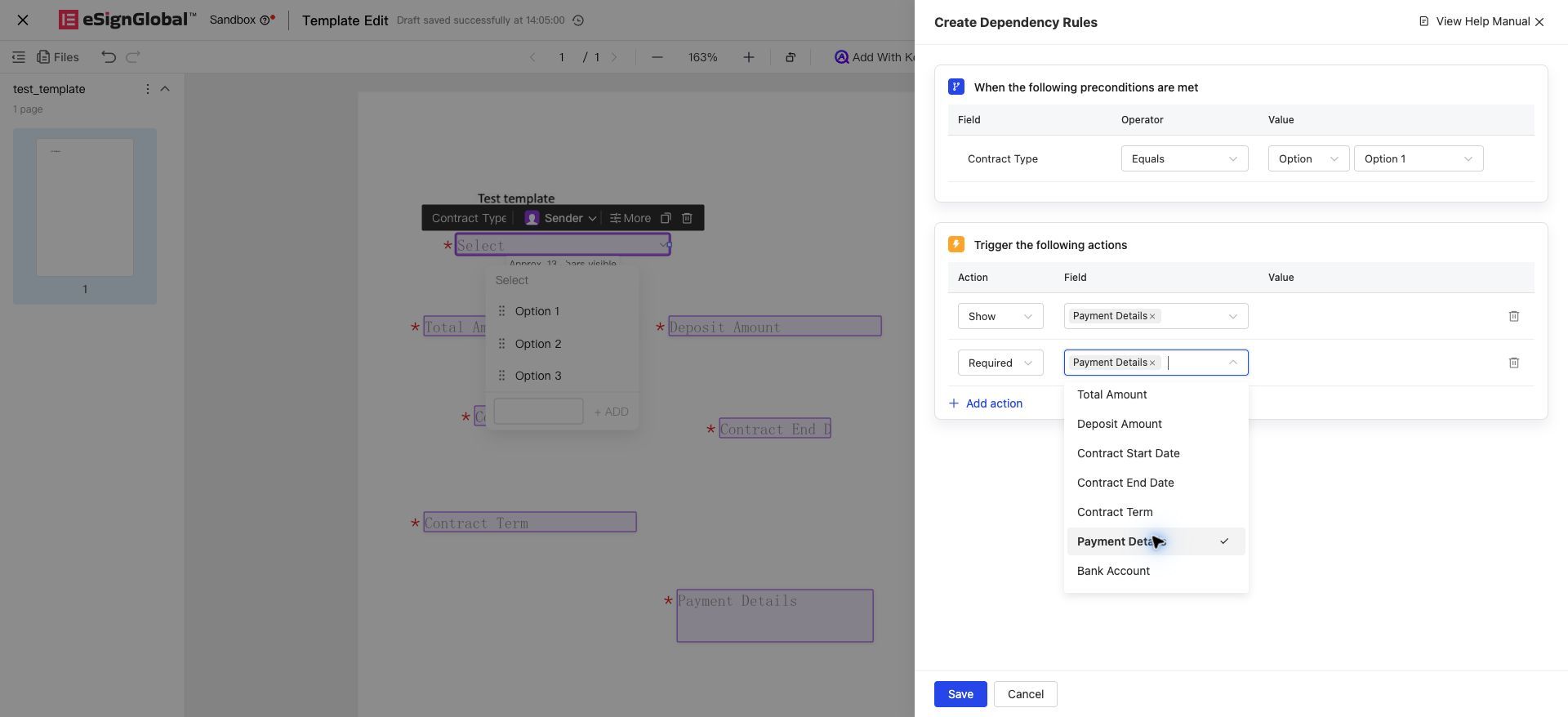Click the redo arrow icon
Screen dimensions: 1568x717
133,56
